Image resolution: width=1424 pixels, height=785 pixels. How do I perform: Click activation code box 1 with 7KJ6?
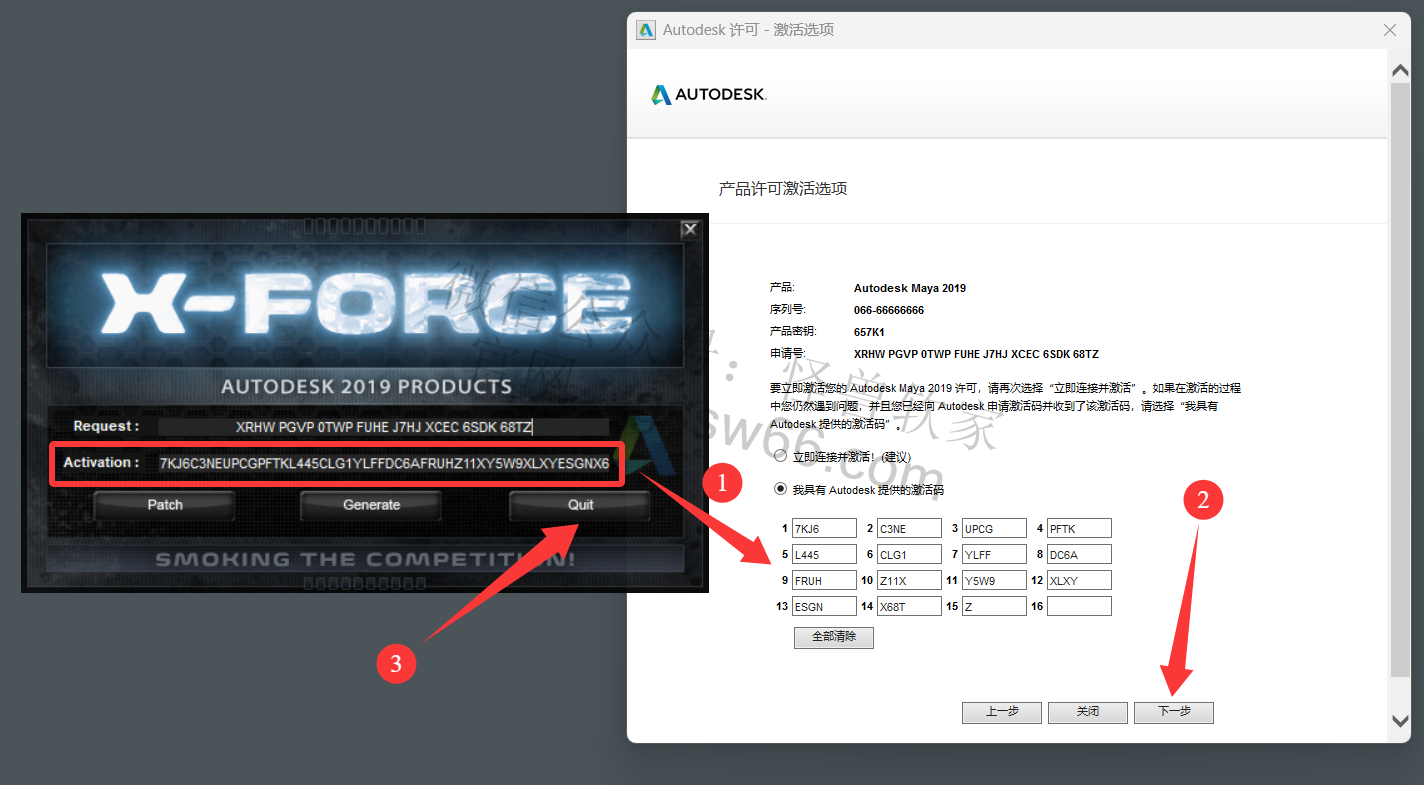pyautogui.click(x=824, y=529)
